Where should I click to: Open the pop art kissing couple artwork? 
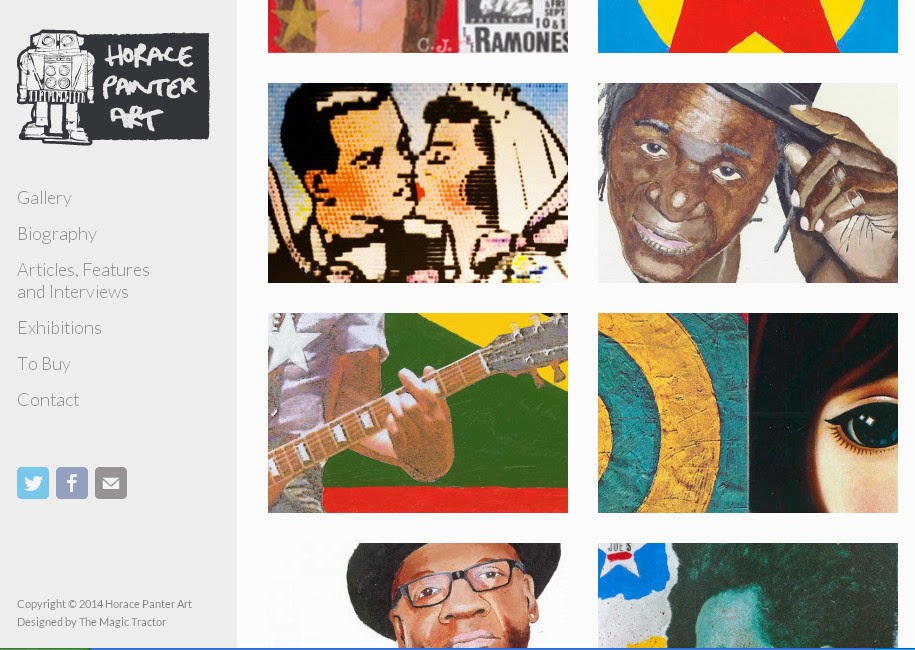tap(418, 183)
